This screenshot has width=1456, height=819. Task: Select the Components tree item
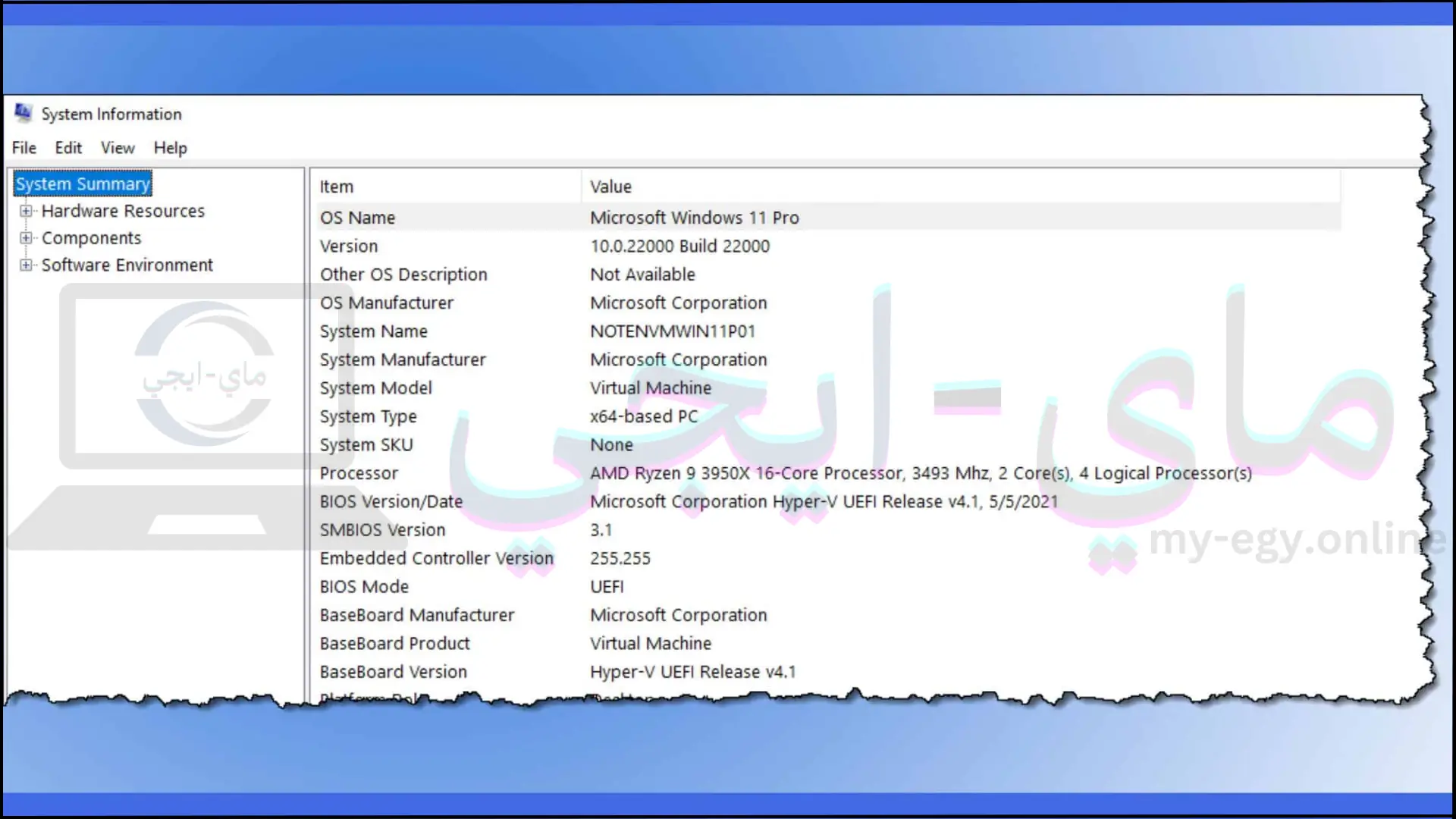click(91, 238)
